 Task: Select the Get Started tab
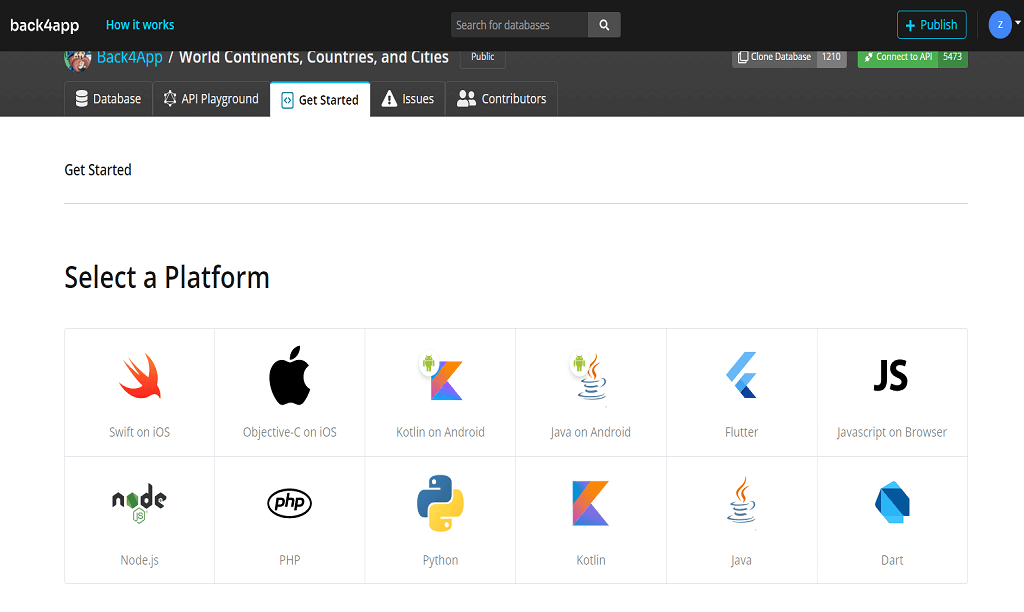[x=320, y=99]
